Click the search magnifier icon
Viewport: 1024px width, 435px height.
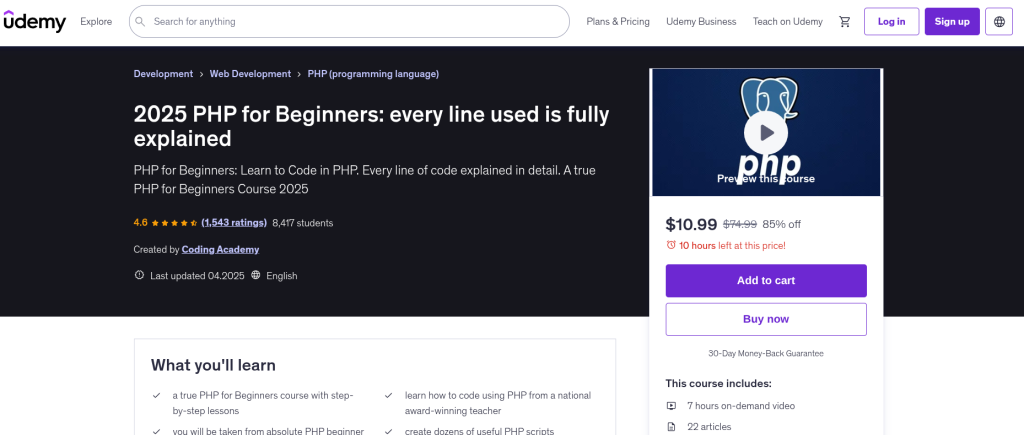[140, 21]
